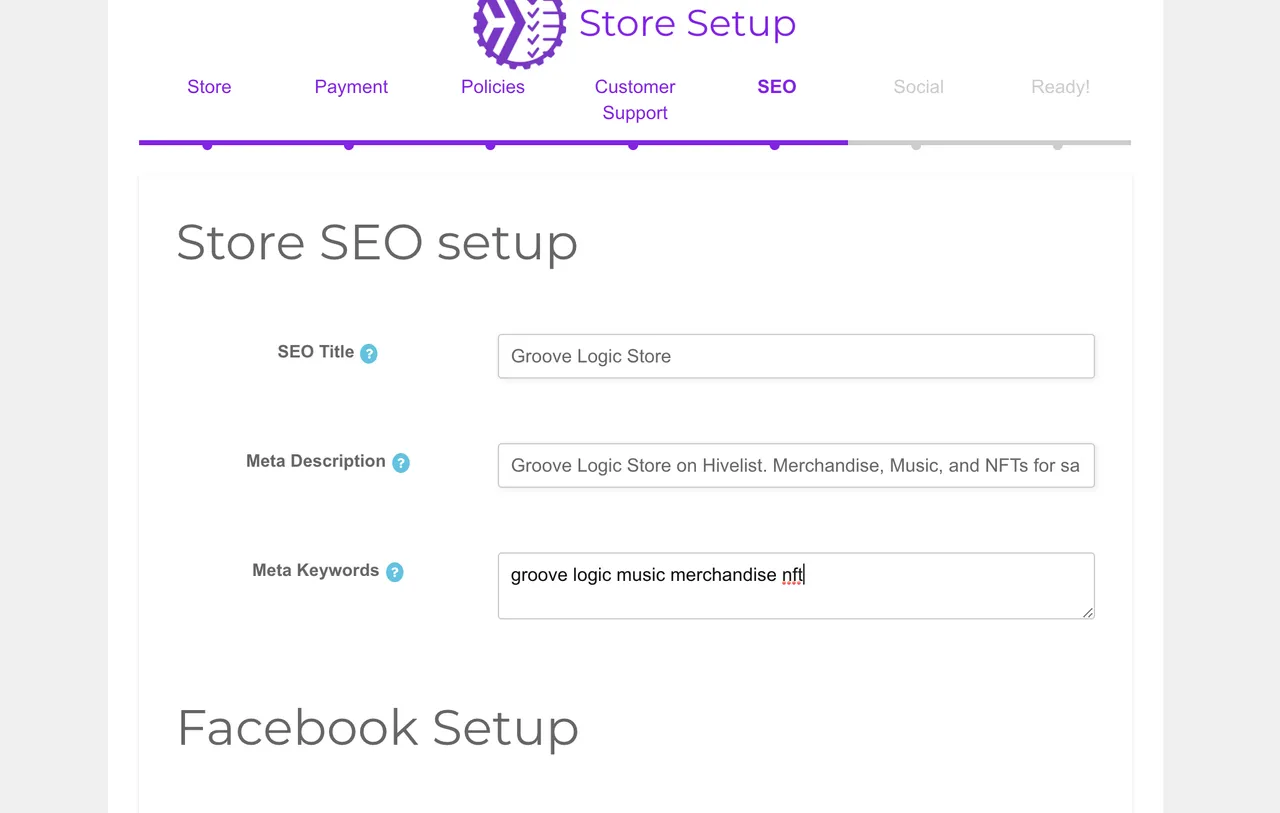
Task: Click the Meta Keywords textarea resize handle
Action: (1088, 612)
